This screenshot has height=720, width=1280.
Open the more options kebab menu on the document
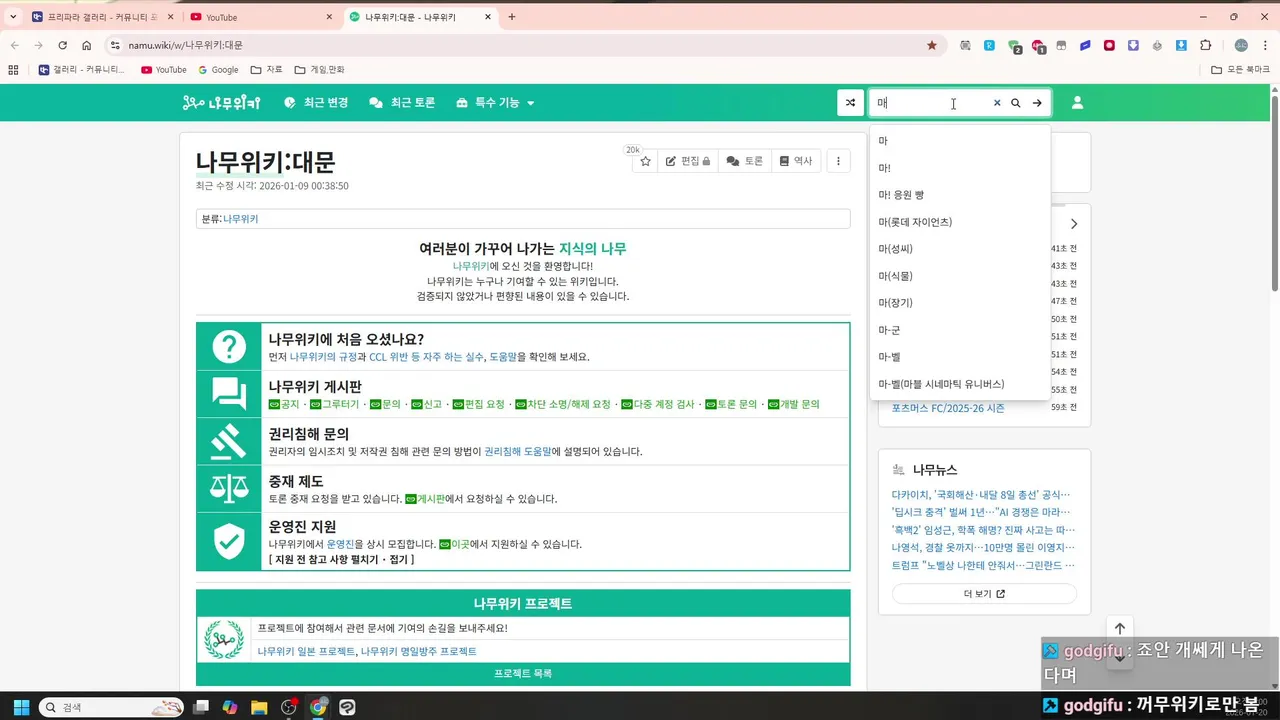838,161
